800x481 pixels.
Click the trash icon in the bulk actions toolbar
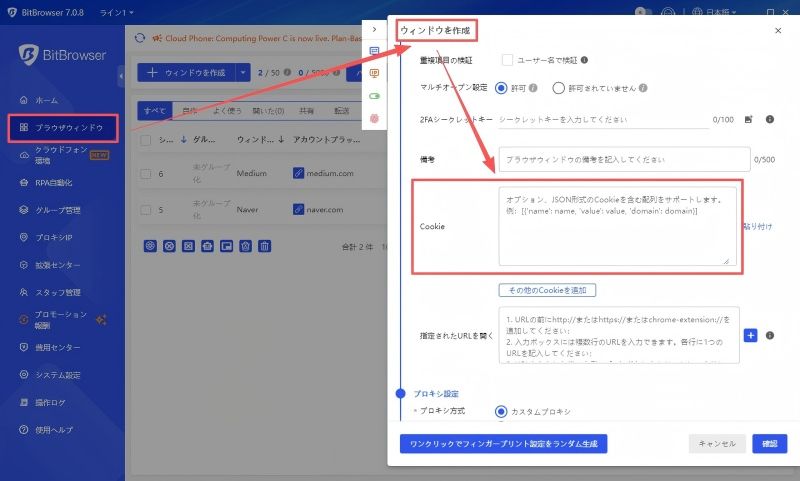click(x=264, y=245)
